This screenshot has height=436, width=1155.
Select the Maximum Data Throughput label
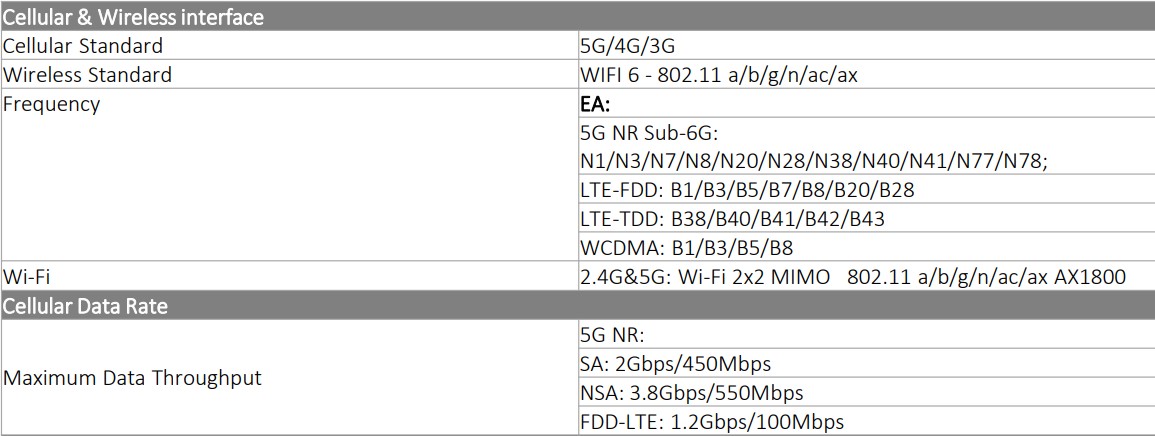(x=133, y=378)
